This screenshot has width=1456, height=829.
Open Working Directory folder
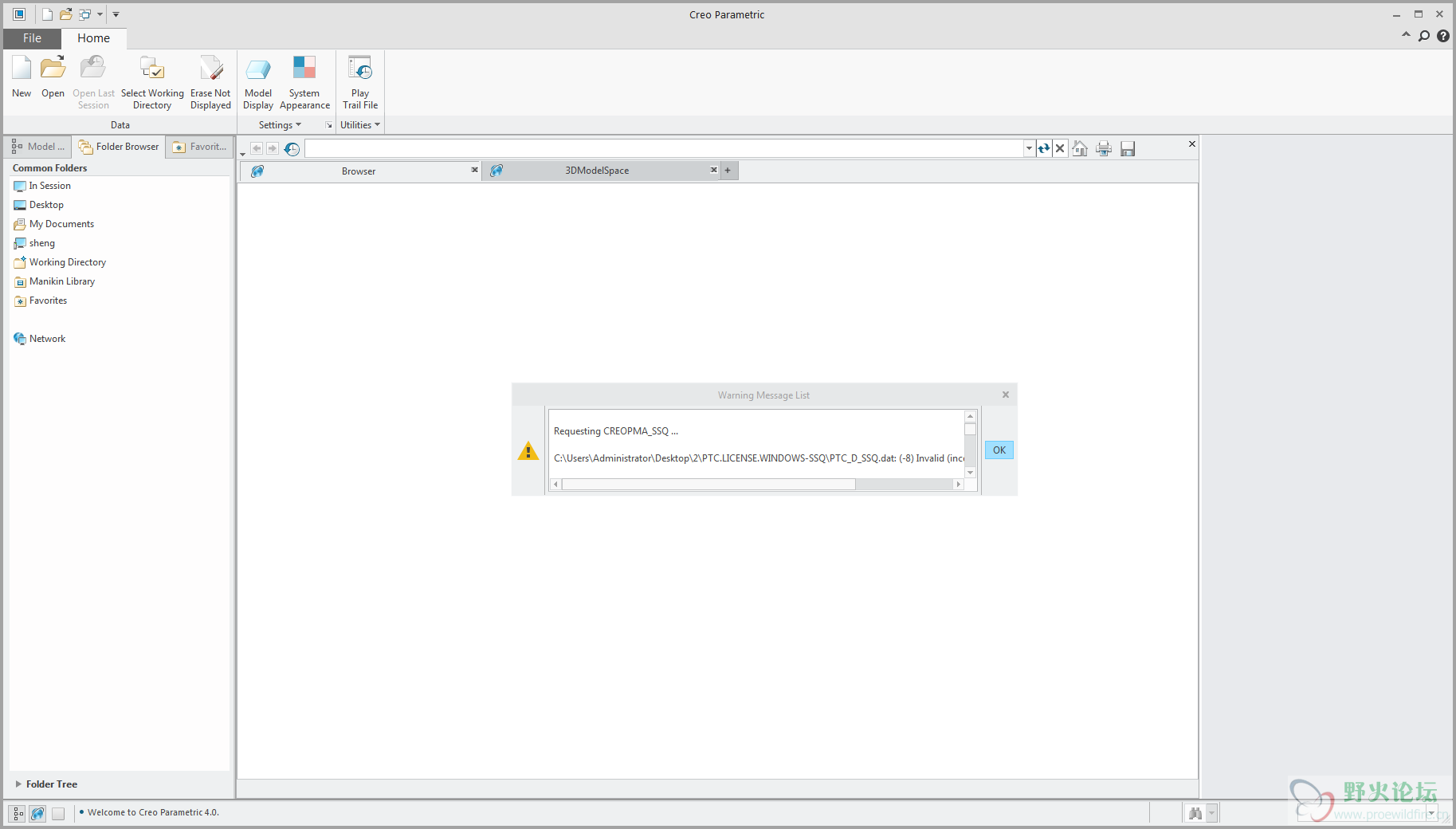pyautogui.click(x=60, y=262)
